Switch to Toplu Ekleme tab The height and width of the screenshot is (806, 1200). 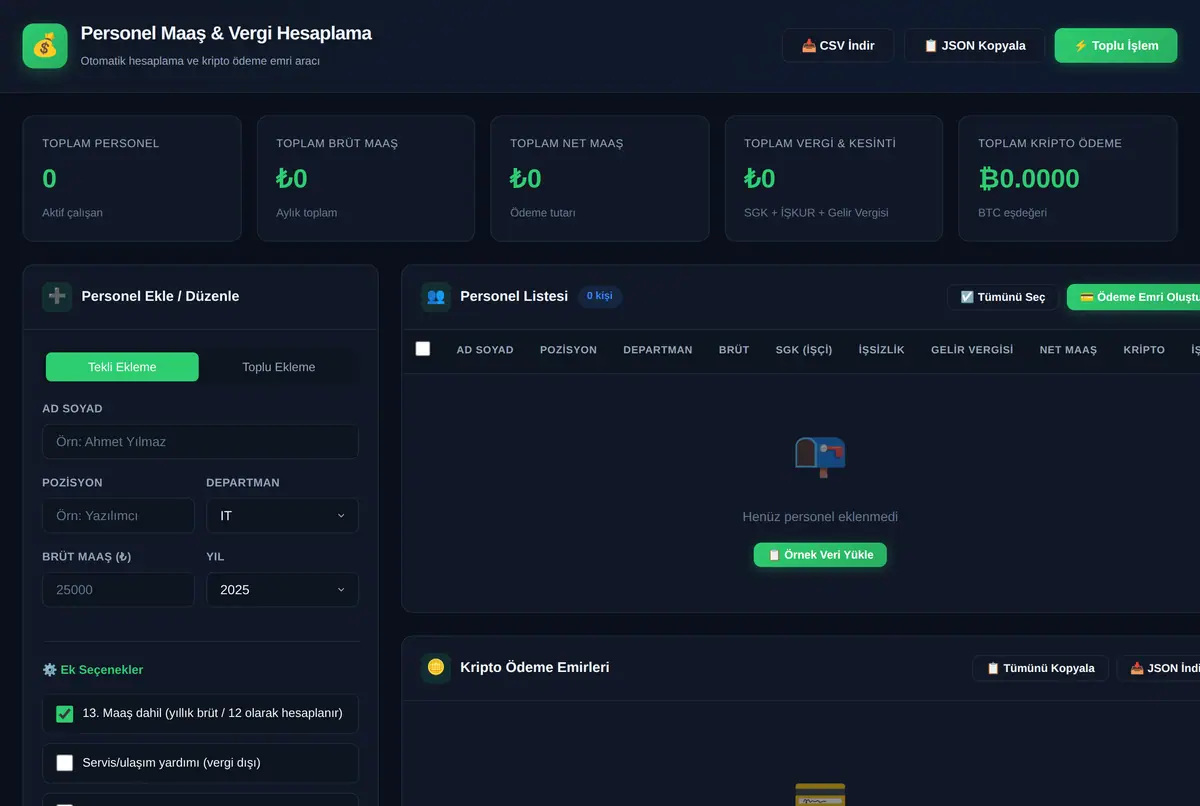coord(279,367)
